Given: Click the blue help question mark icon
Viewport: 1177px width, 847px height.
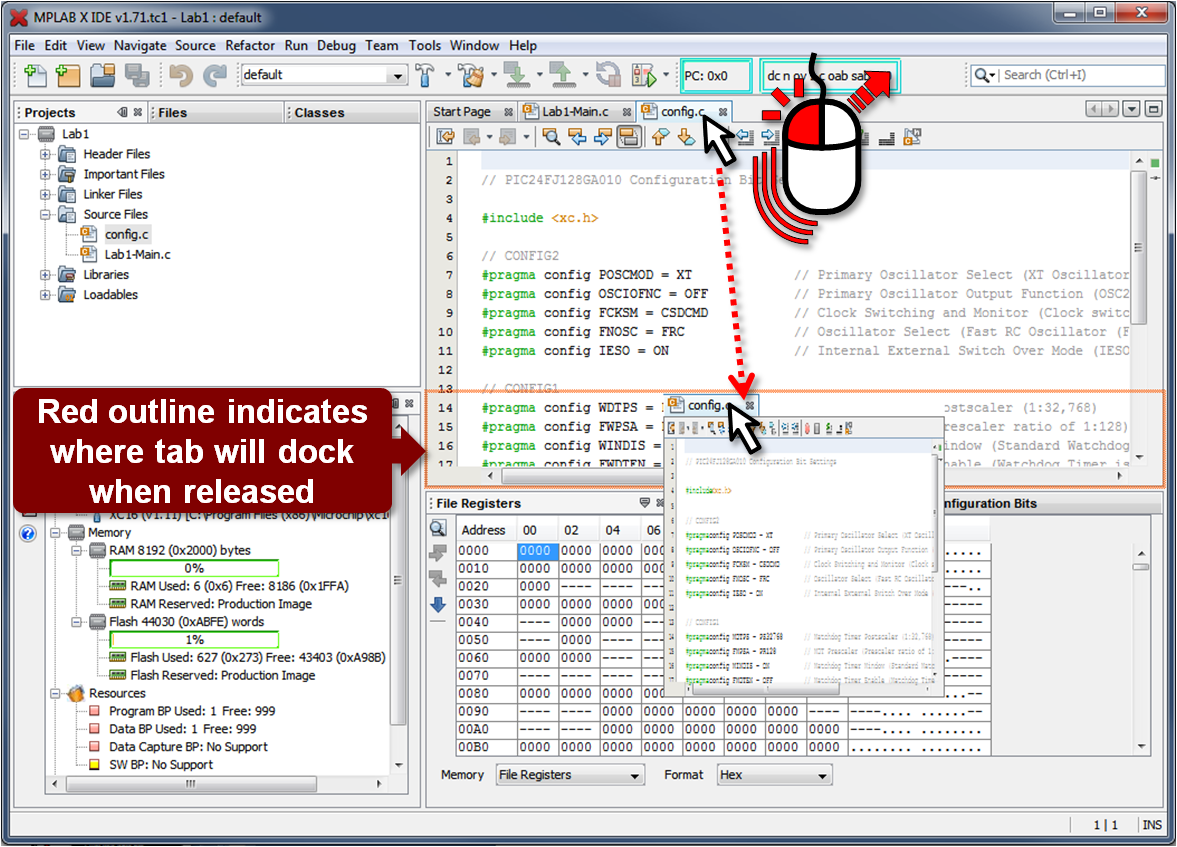Looking at the screenshot, I should (x=28, y=533).
